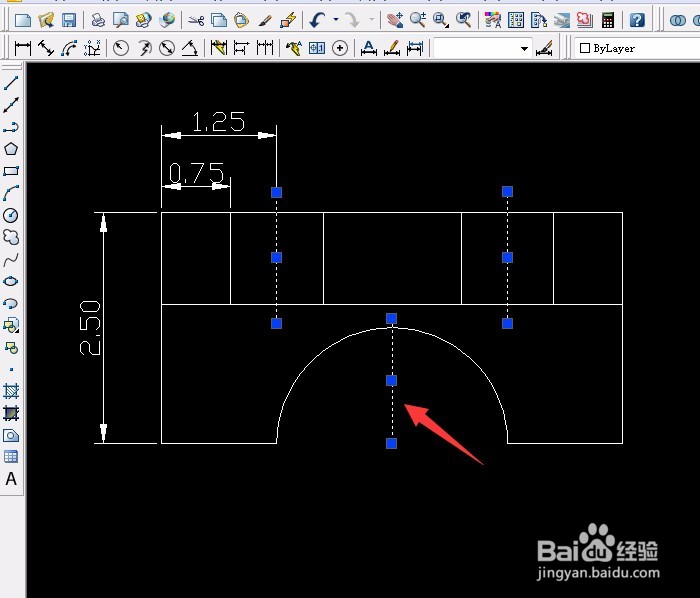Open the DesignCenter icon

tap(516, 20)
